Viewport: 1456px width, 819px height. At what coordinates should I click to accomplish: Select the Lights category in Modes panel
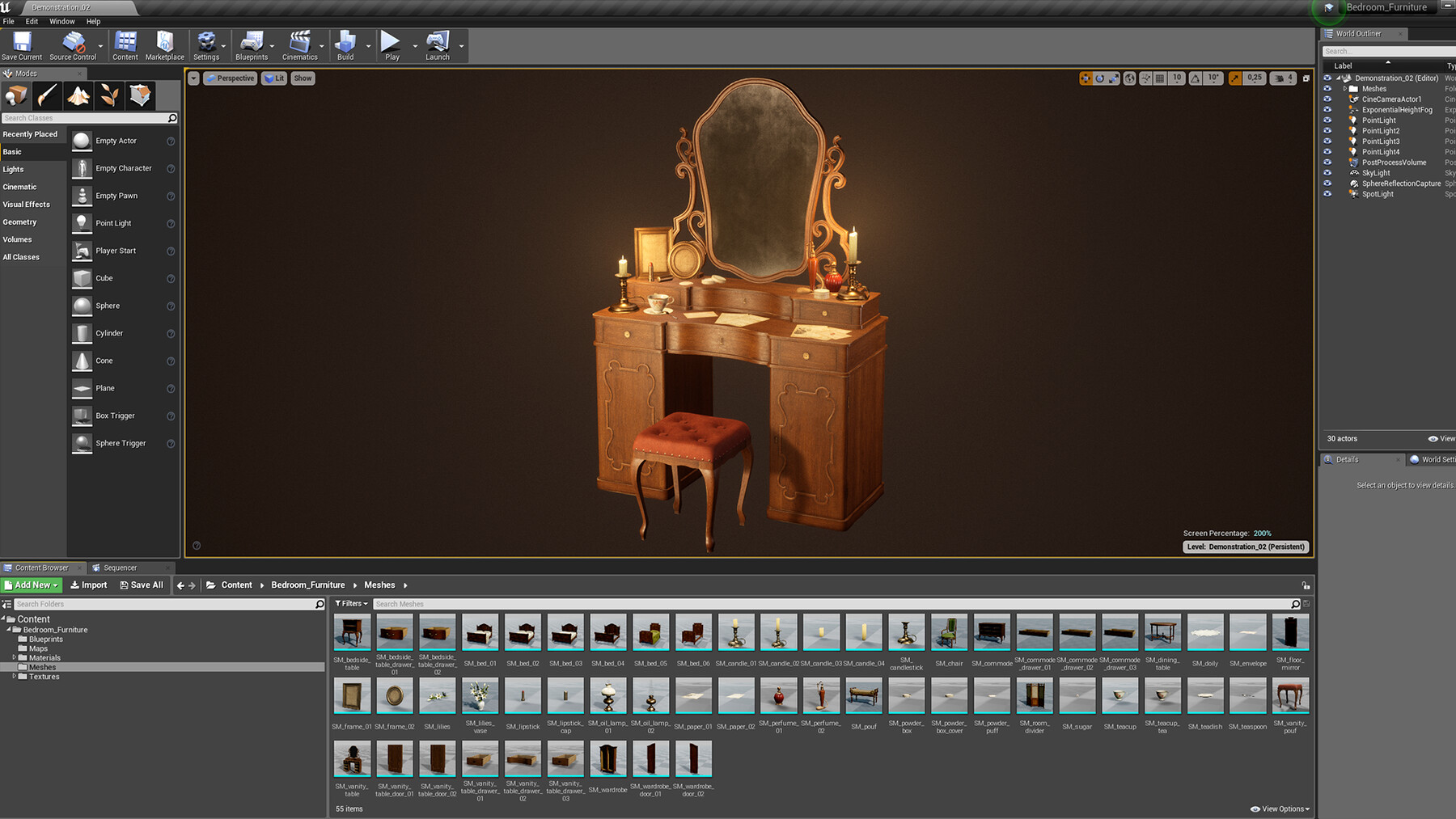point(13,169)
